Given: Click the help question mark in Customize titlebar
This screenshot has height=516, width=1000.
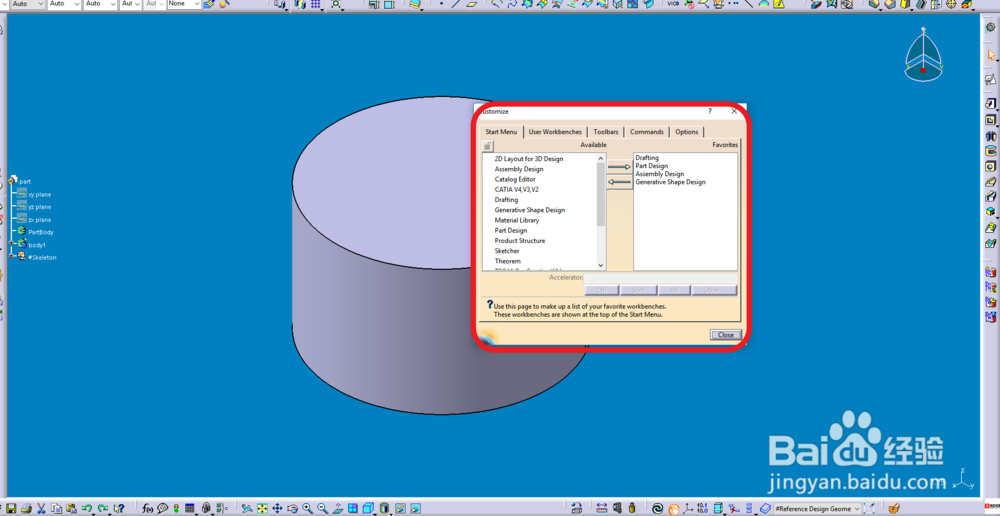Looking at the screenshot, I should (x=710, y=111).
